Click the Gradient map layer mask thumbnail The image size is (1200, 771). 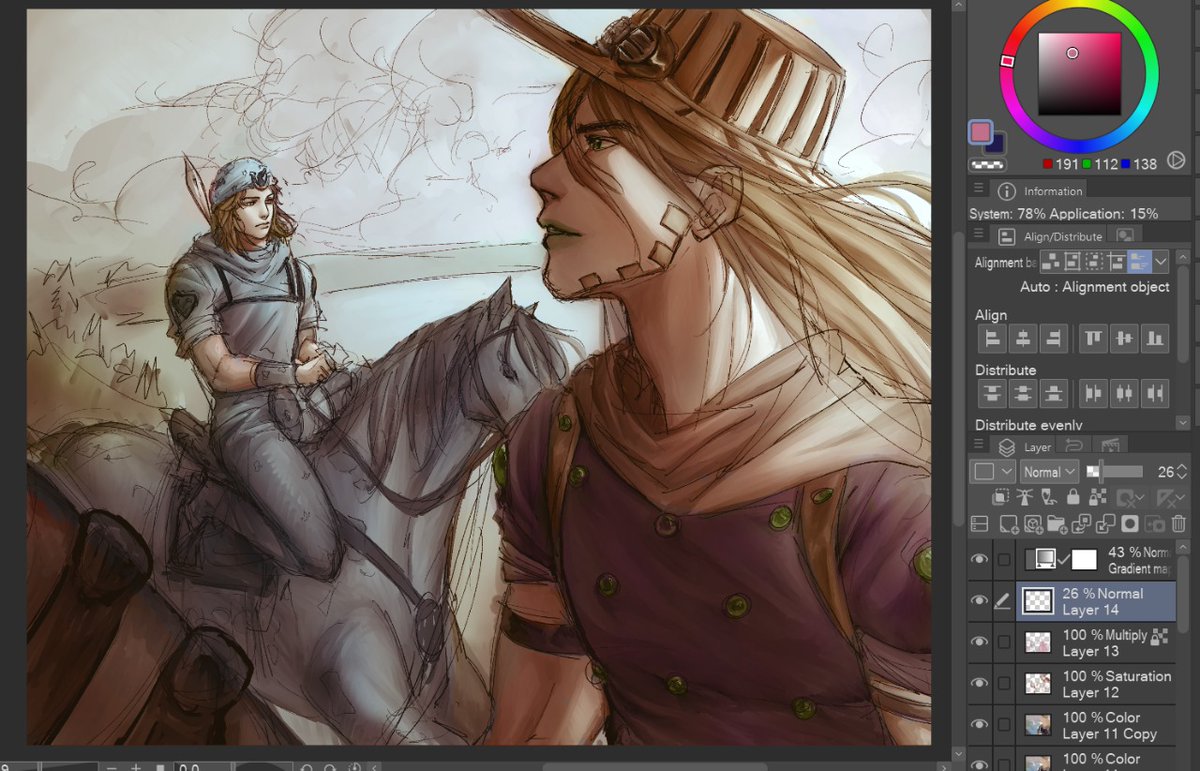pos(1084,560)
